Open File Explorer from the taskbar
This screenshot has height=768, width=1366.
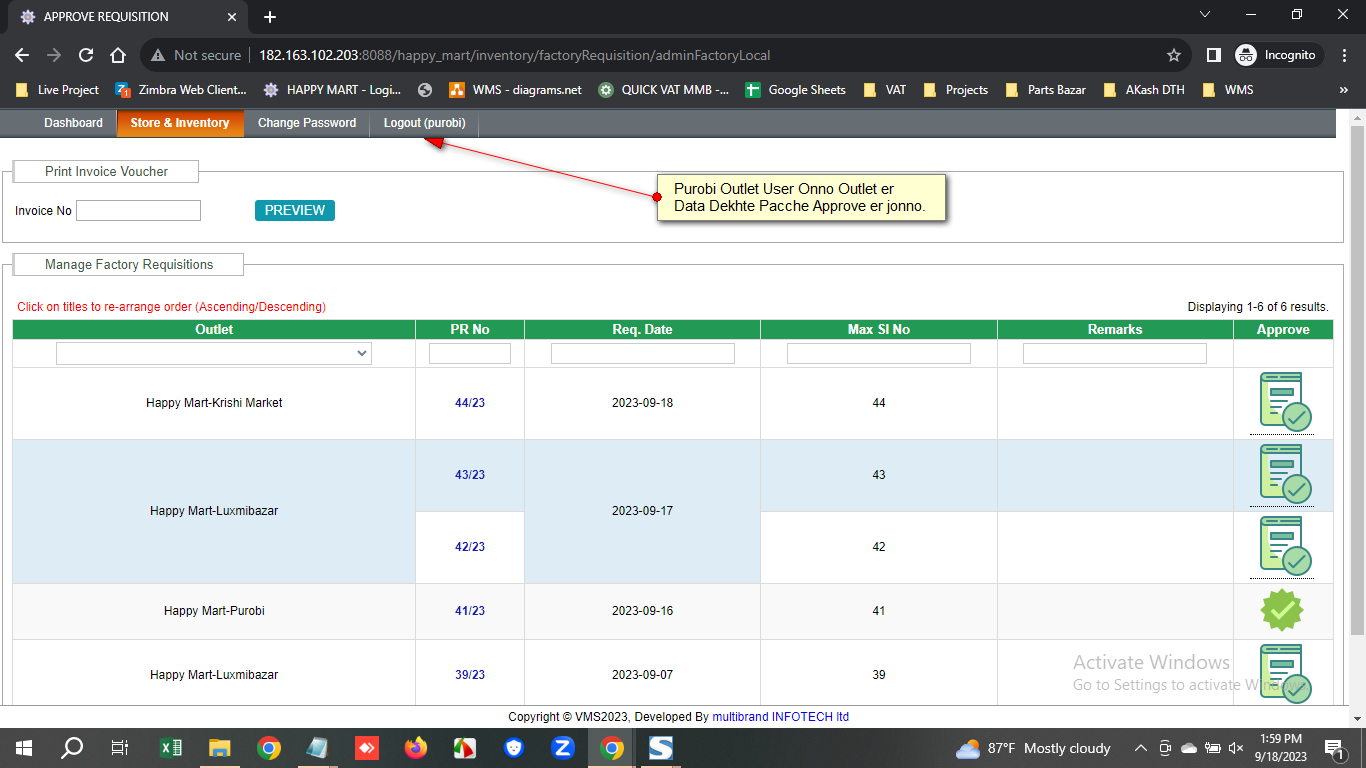[220, 748]
